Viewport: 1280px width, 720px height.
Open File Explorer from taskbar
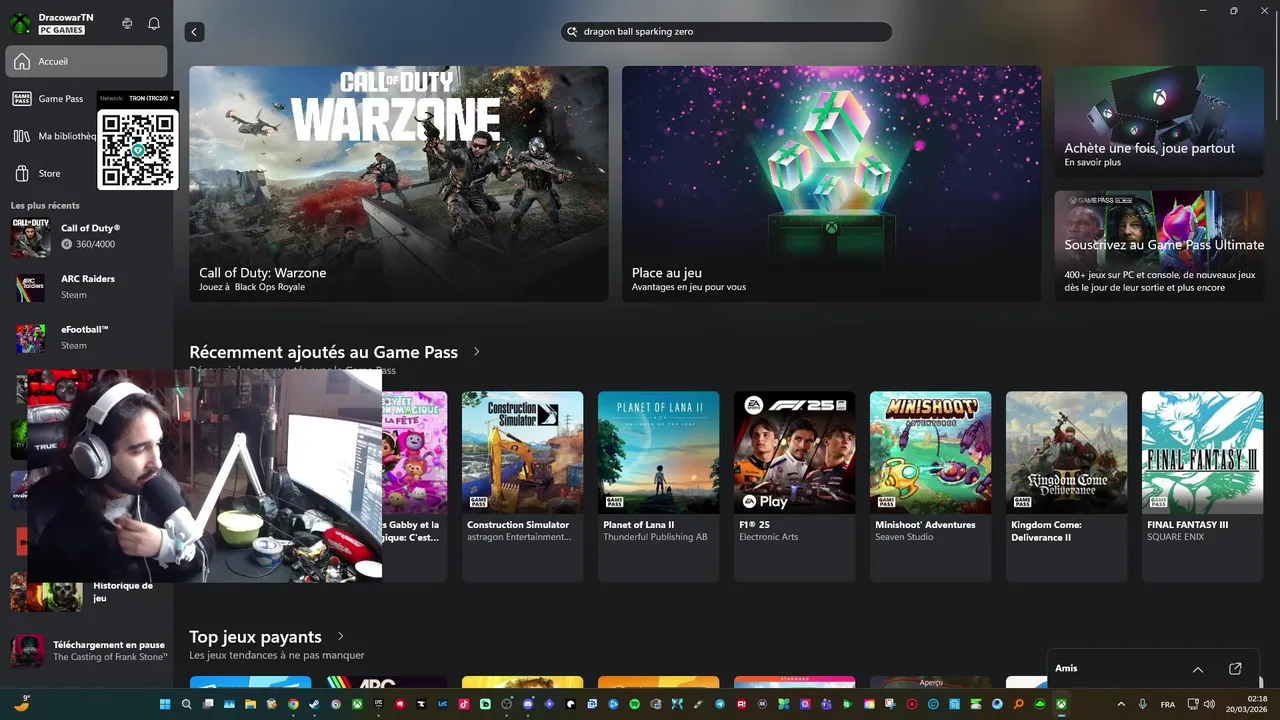point(251,704)
